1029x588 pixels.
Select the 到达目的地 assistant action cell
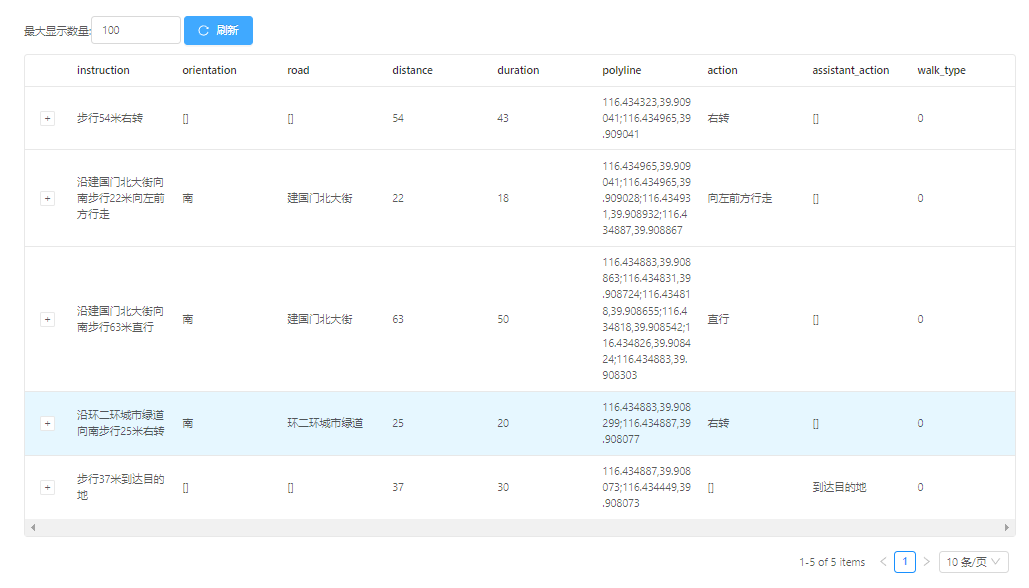(x=839, y=487)
